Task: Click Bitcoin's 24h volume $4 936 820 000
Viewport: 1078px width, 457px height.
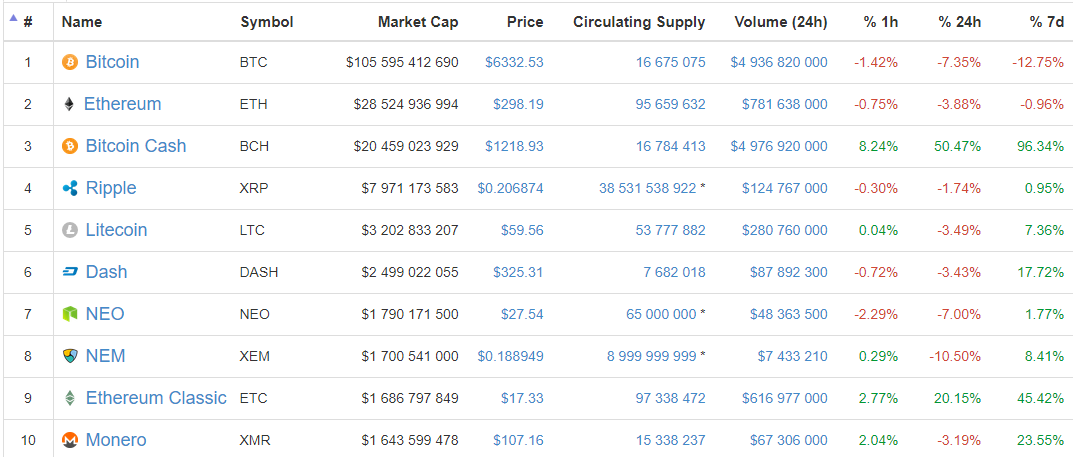Action: pyautogui.click(x=779, y=62)
